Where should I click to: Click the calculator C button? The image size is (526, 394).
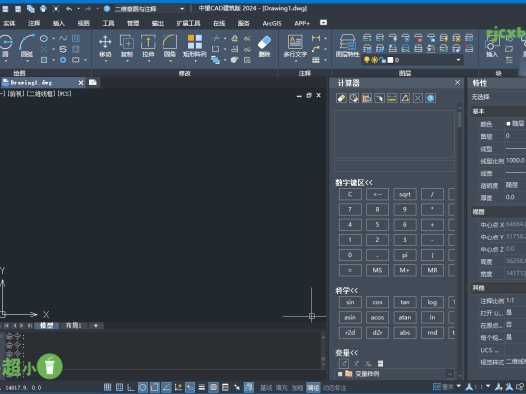pyautogui.click(x=350, y=194)
